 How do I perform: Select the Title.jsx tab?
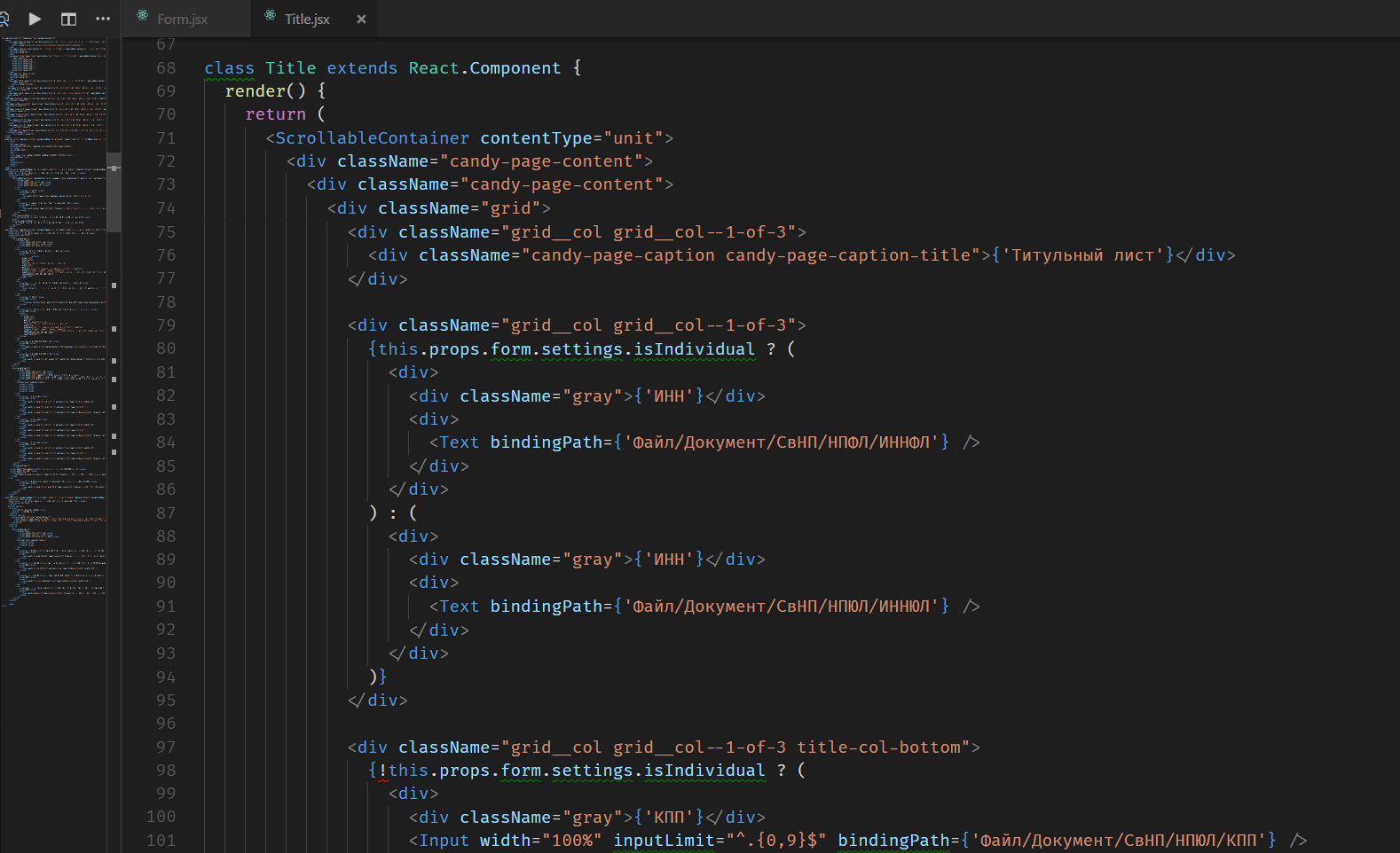[x=307, y=19]
